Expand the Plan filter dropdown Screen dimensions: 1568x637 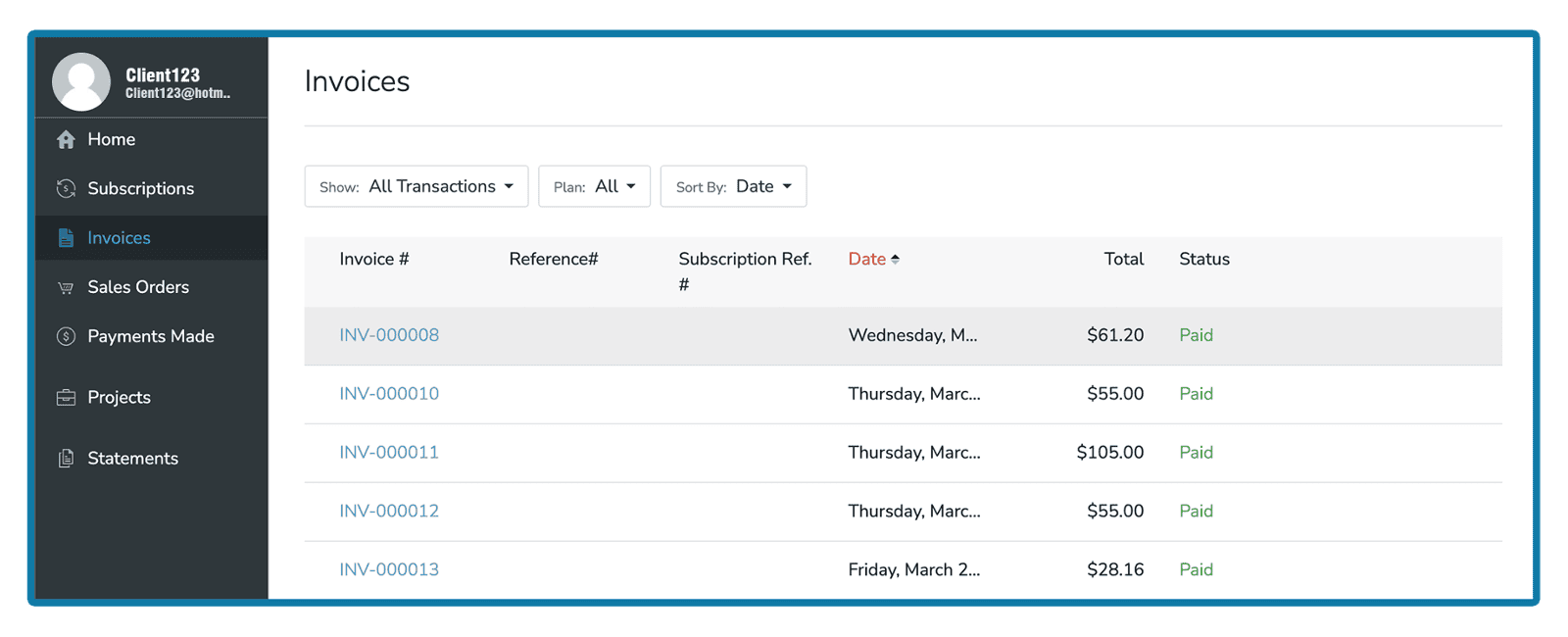(594, 186)
